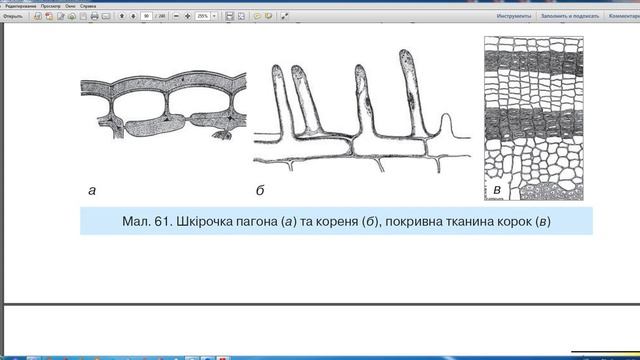Open the Инструменты panel

[514, 16]
